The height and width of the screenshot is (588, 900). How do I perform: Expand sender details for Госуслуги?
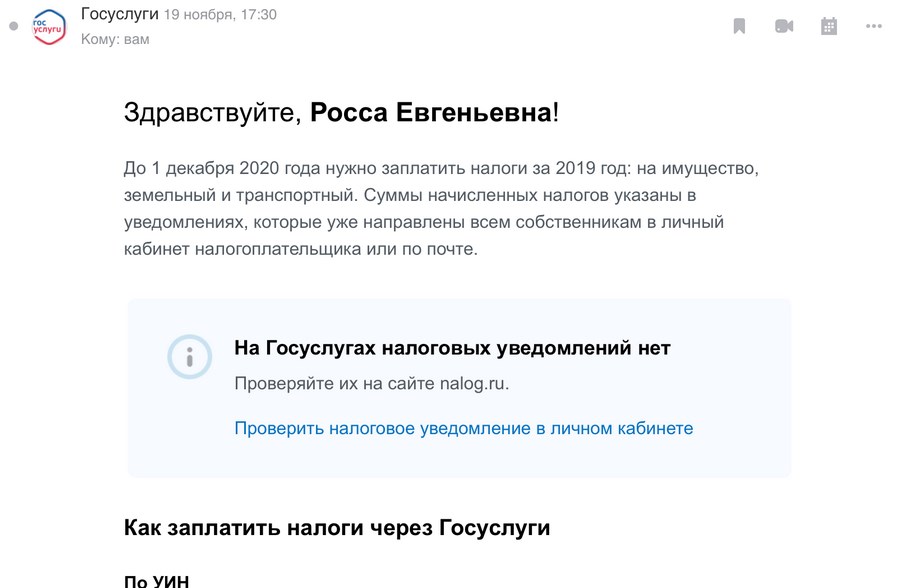click(x=118, y=16)
